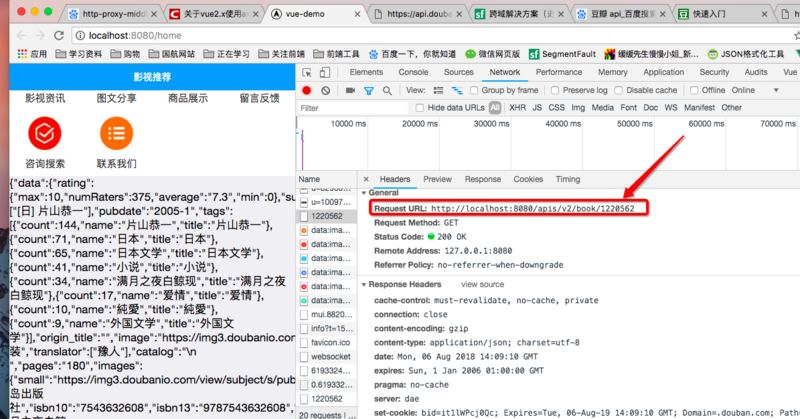Switch to http-proxy-middleware browser tab
Screen dimensions: 800x419
click(113, 14)
